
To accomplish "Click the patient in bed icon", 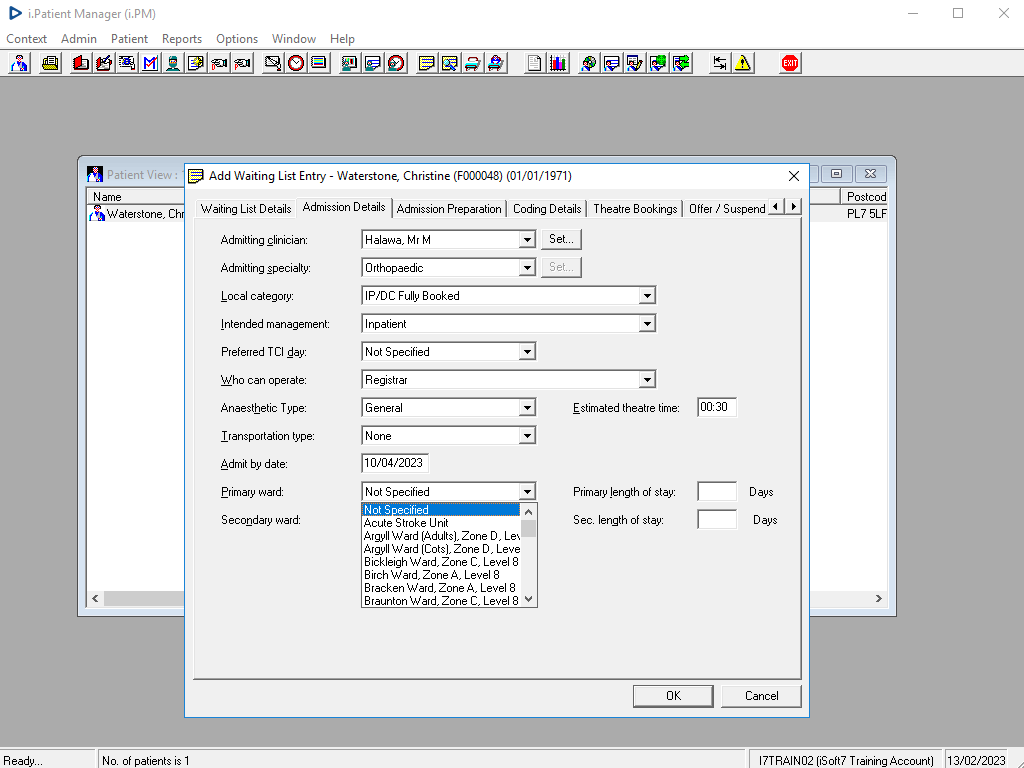I will [496, 63].
